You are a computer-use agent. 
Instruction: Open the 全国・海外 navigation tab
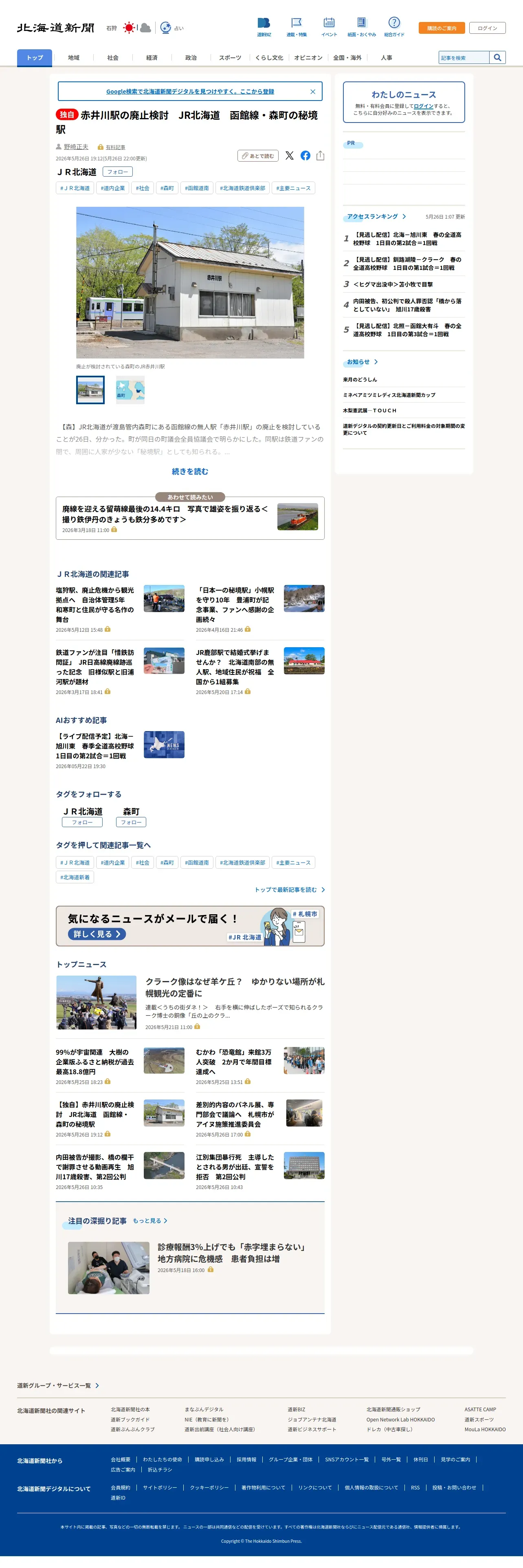(x=347, y=58)
